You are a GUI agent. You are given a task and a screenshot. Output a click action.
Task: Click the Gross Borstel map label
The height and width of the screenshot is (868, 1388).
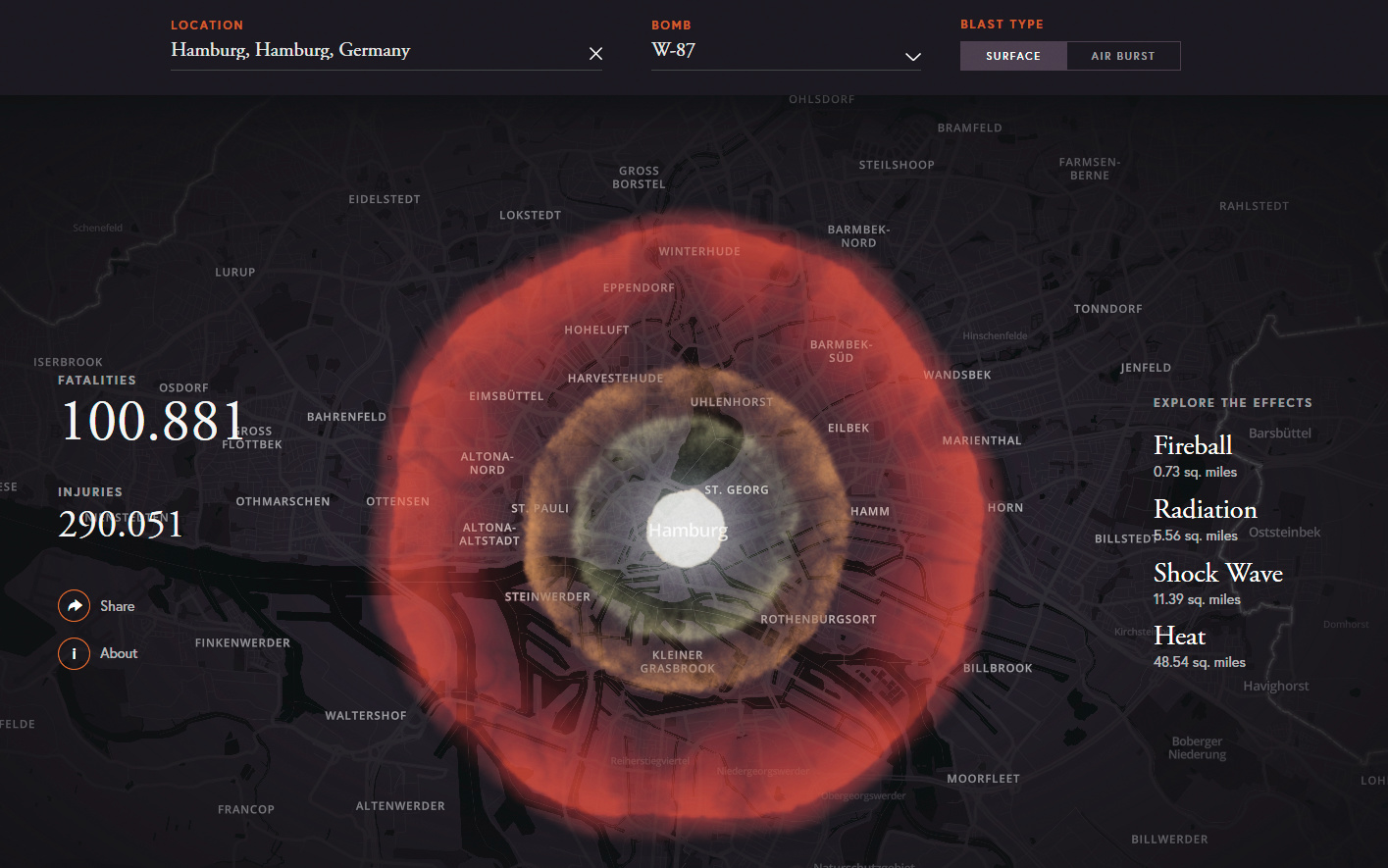(639, 178)
